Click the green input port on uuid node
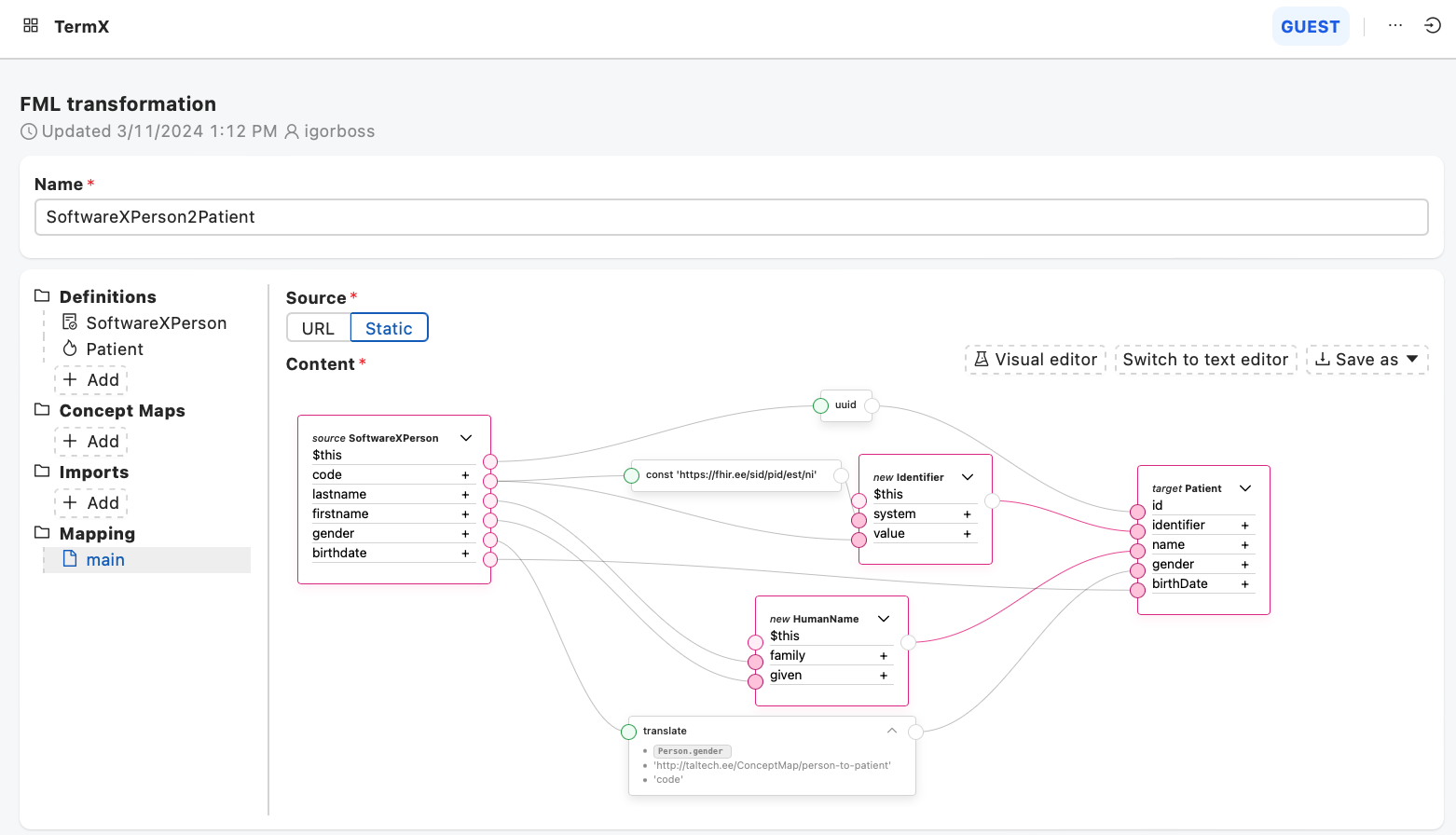 point(820,405)
